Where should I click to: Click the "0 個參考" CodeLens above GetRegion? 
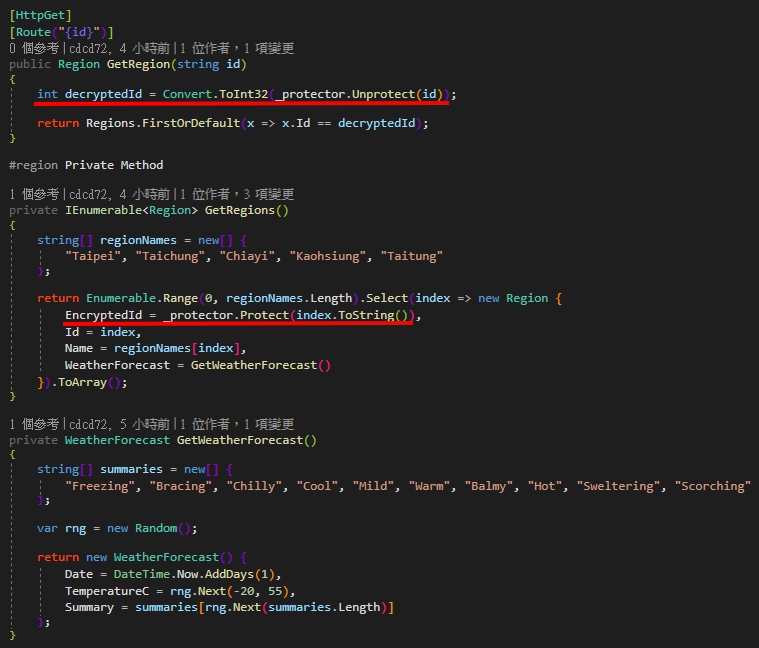[31, 48]
